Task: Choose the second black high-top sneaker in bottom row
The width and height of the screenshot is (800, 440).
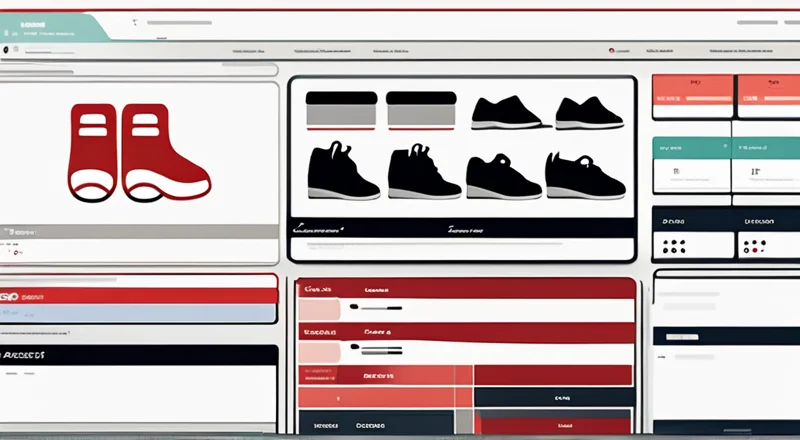Action: pos(424,171)
